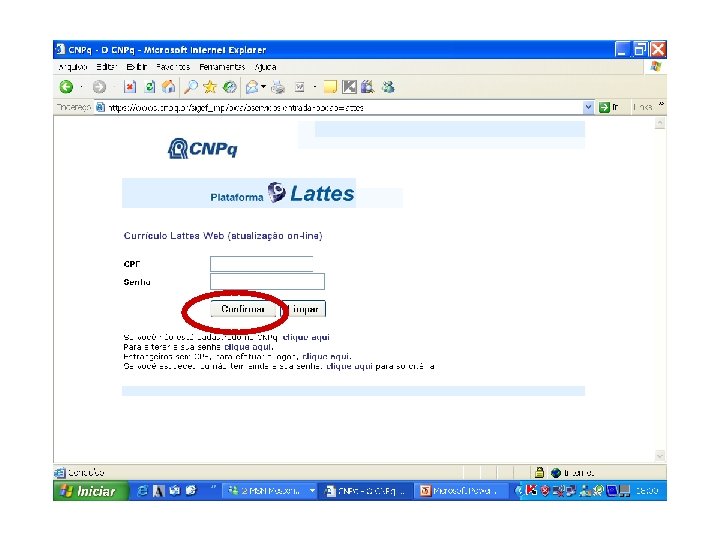Open the Ajuda menu
The height and width of the screenshot is (540, 720).
coord(265,67)
